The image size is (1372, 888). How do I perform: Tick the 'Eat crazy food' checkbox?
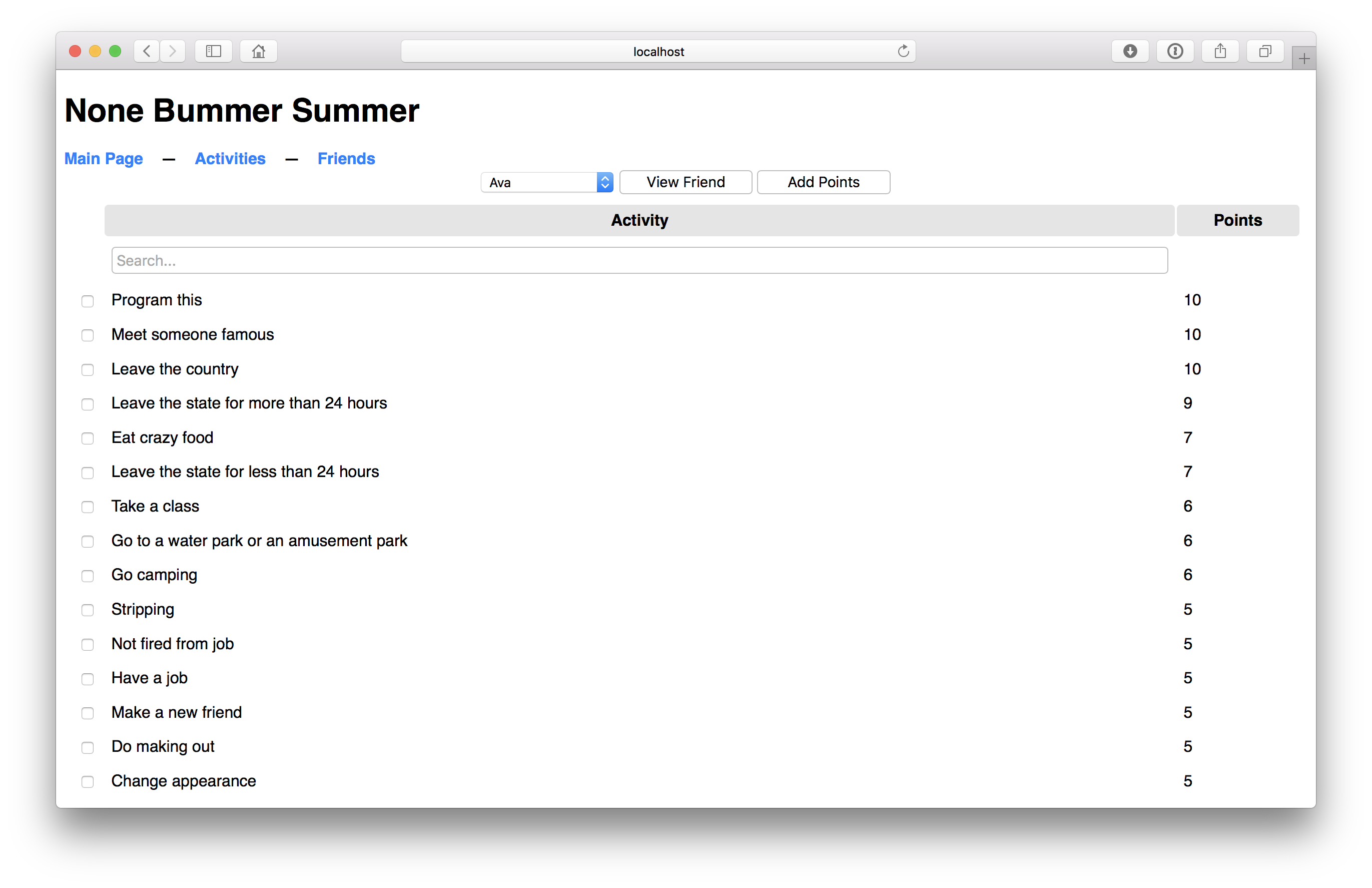(x=88, y=439)
